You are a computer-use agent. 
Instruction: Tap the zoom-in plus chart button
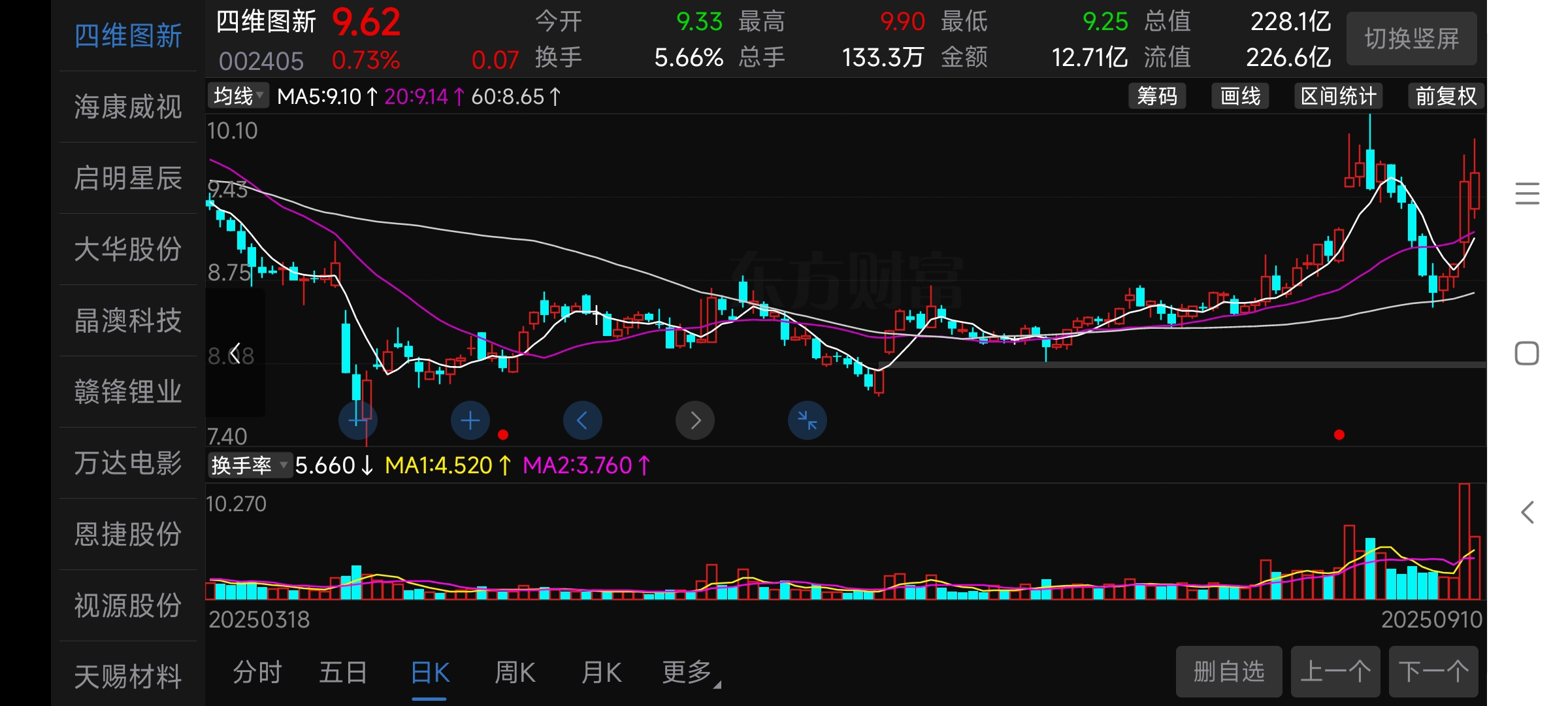(x=470, y=420)
